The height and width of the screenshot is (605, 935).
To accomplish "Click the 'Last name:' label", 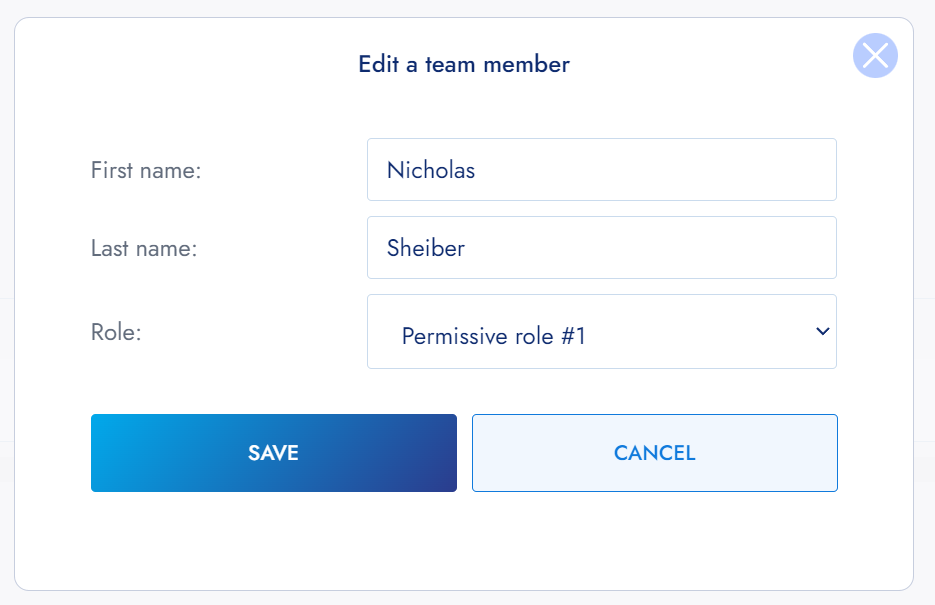I will (x=144, y=249).
